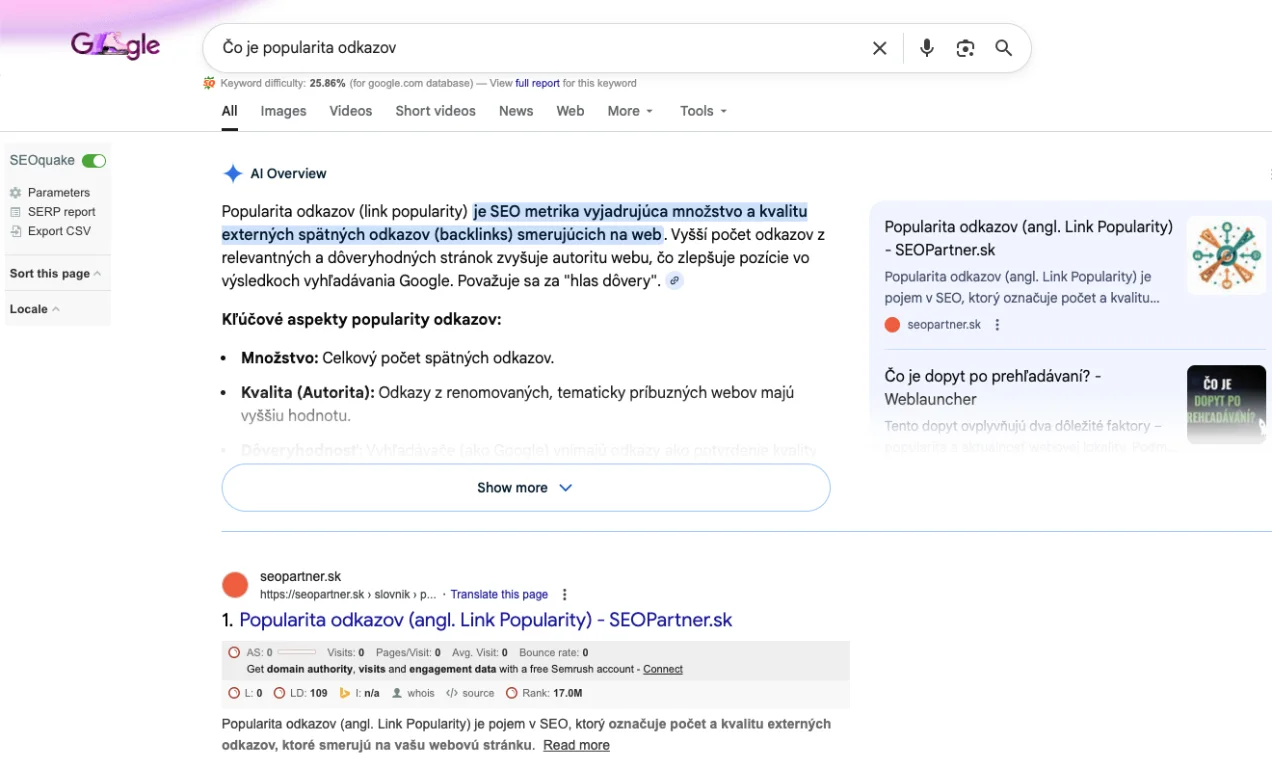Image resolution: width=1272 pixels, height=768 pixels.
Task: Clear the search box with the X icon
Action: point(879,48)
